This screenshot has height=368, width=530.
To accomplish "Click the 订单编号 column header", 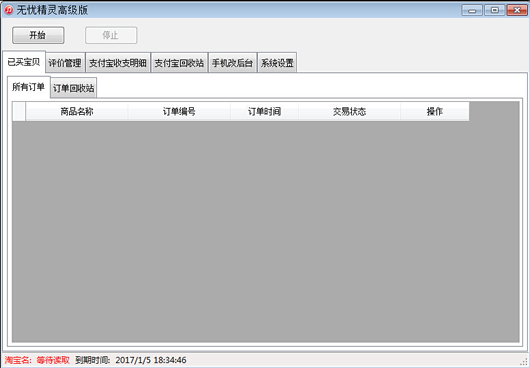I will 179,112.
